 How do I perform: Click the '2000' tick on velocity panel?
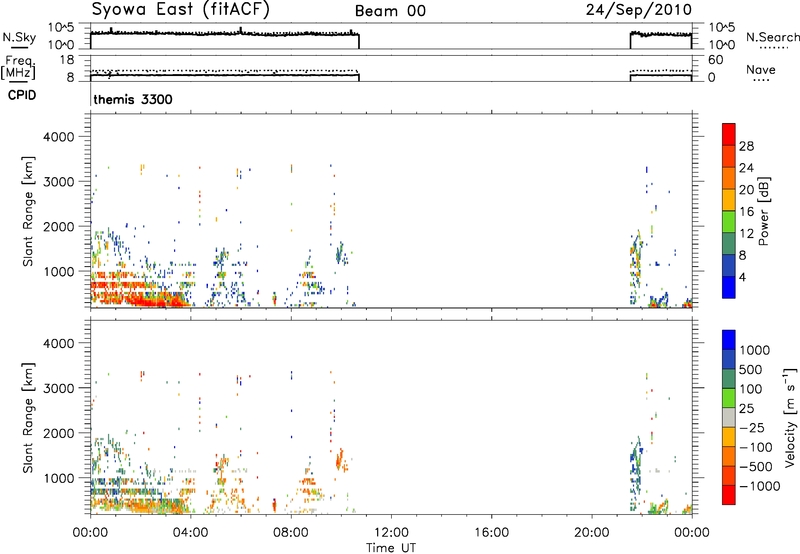coord(58,433)
